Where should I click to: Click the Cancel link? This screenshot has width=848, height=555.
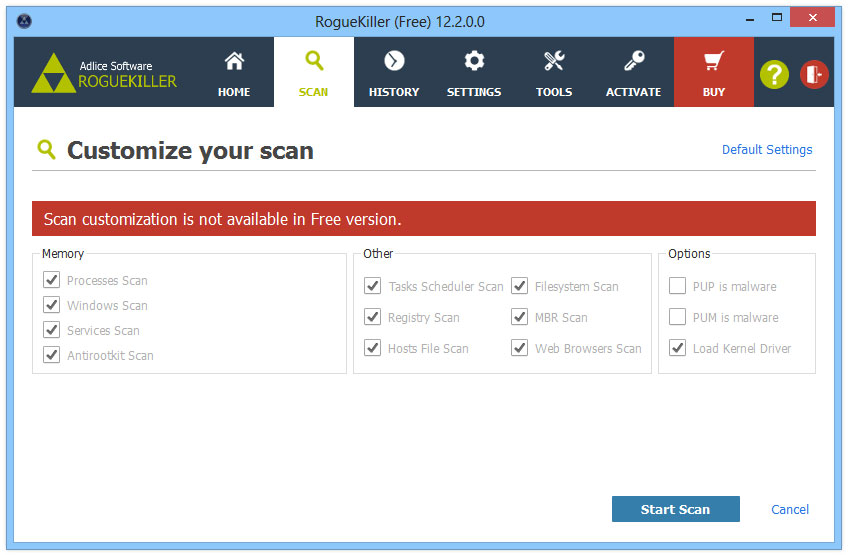790,510
